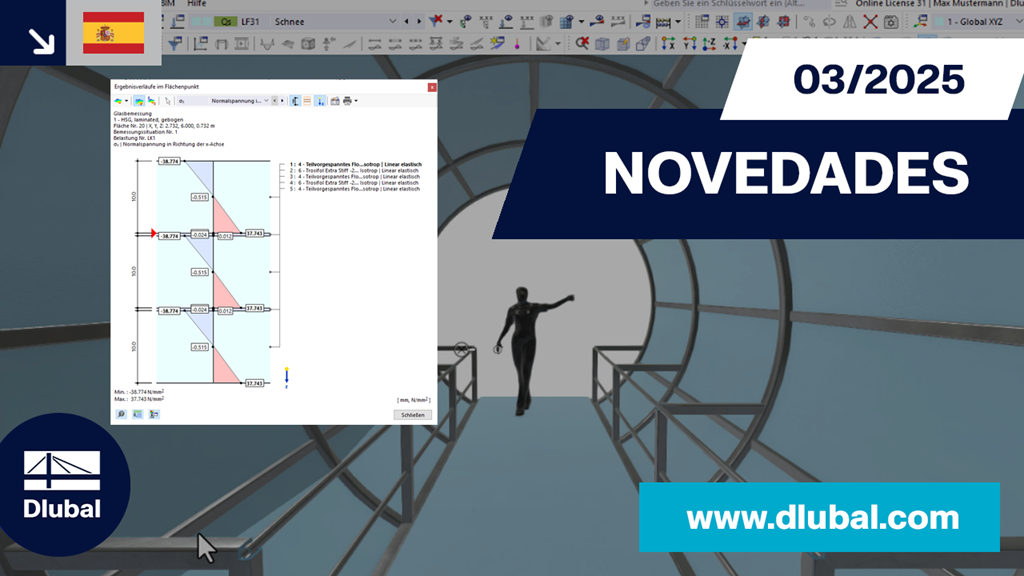Toggle the third, red work plane icon
This screenshot has height=576, width=1024.
click(784, 22)
